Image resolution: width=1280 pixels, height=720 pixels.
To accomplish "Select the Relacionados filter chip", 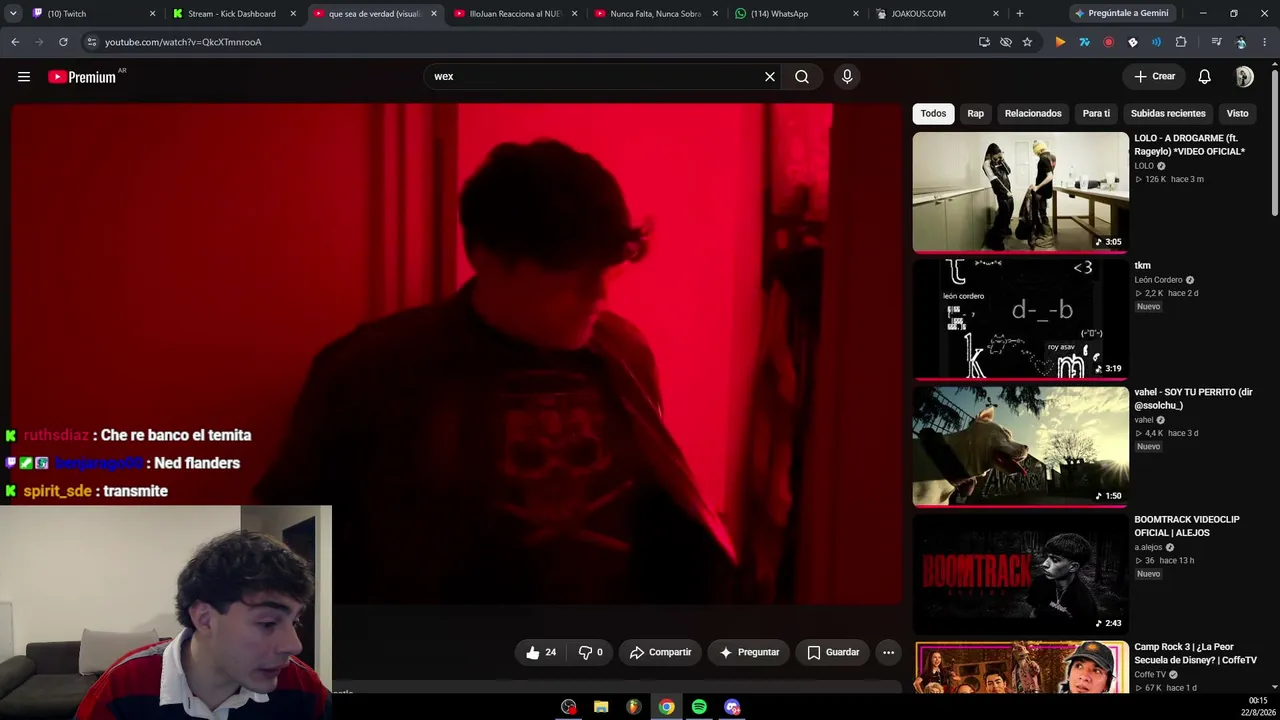I will pos(1033,113).
